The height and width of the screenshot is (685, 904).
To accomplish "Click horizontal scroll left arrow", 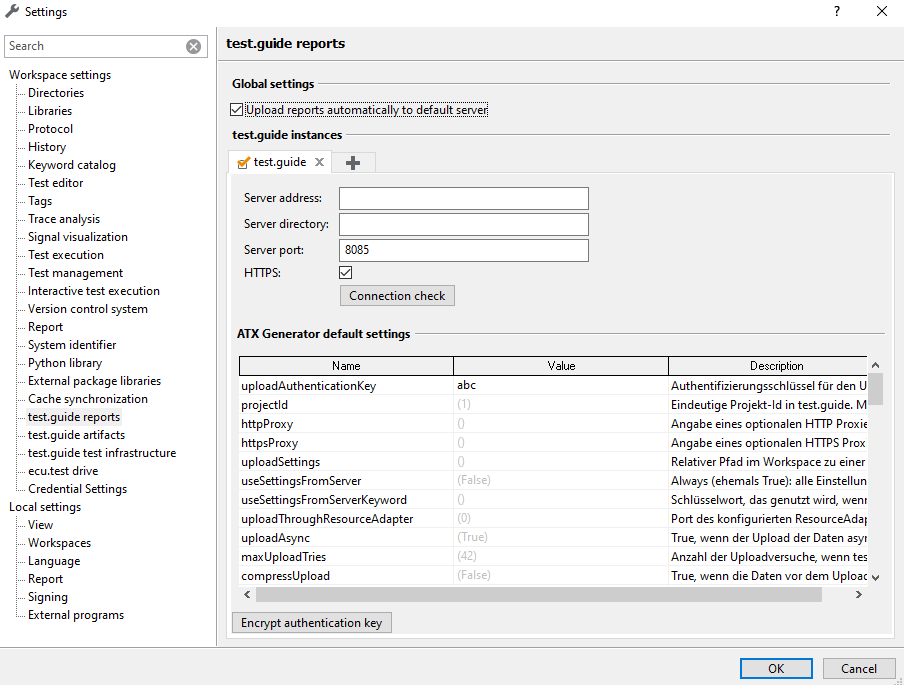I will click(x=247, y=594).
